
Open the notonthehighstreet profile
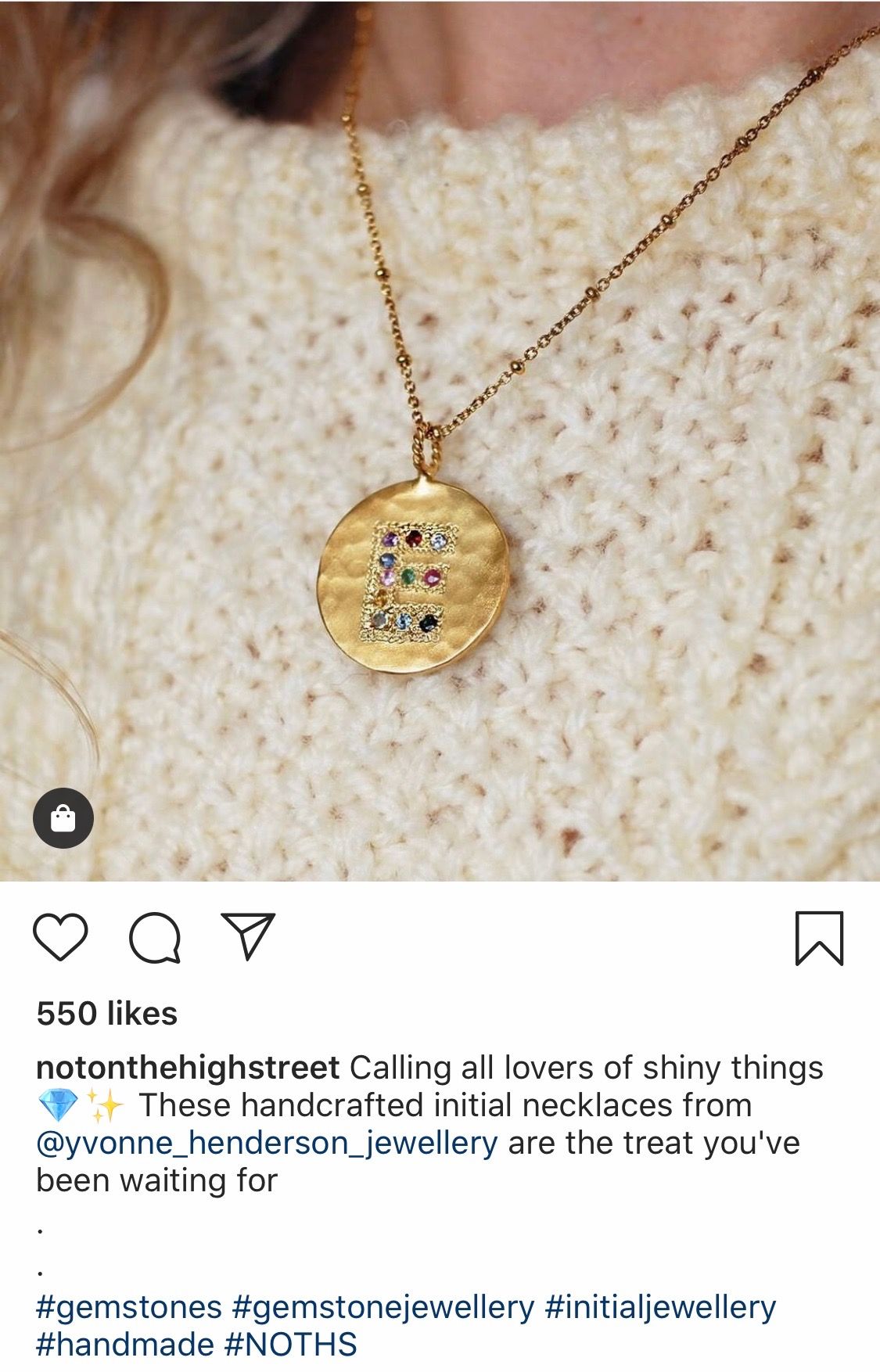pos(188,1068)
